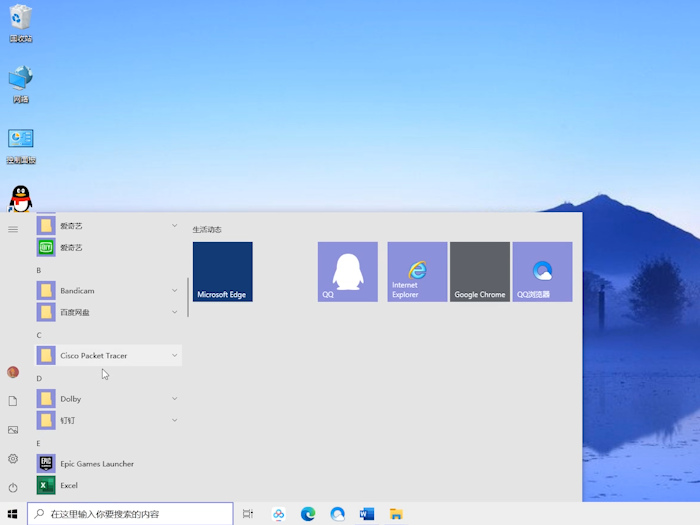Open the 爱奇艺 folder entry
Image resolution: width=700 pixels, height=525 pixels.
(x=108, y=225)
